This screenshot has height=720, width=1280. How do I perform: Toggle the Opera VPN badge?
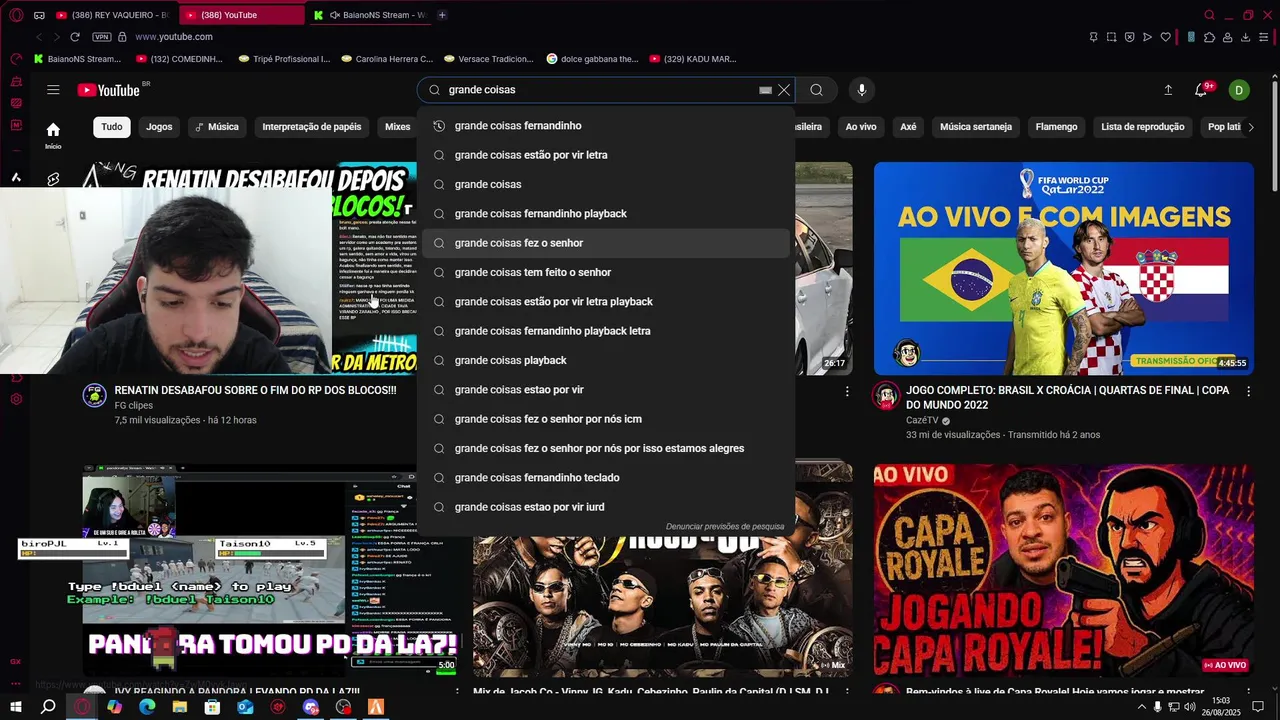click(x=101, y=37)
